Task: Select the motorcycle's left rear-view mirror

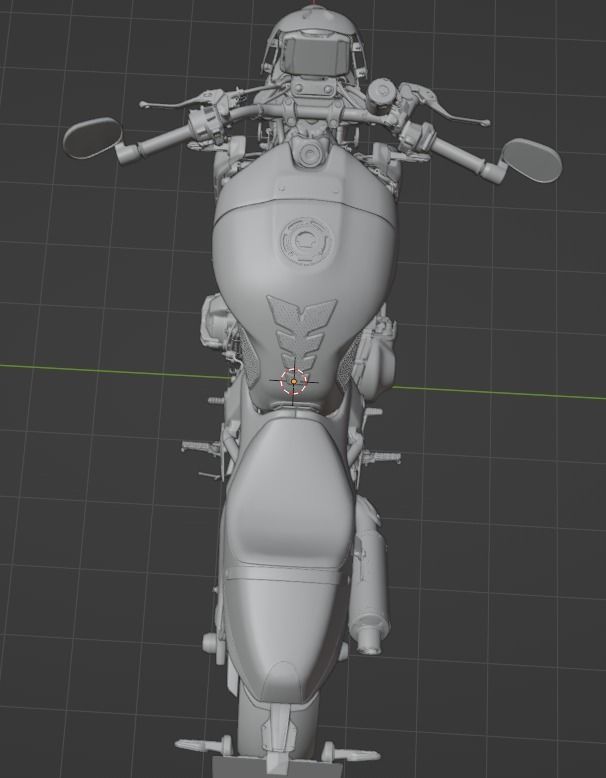Action: [93, 138]
